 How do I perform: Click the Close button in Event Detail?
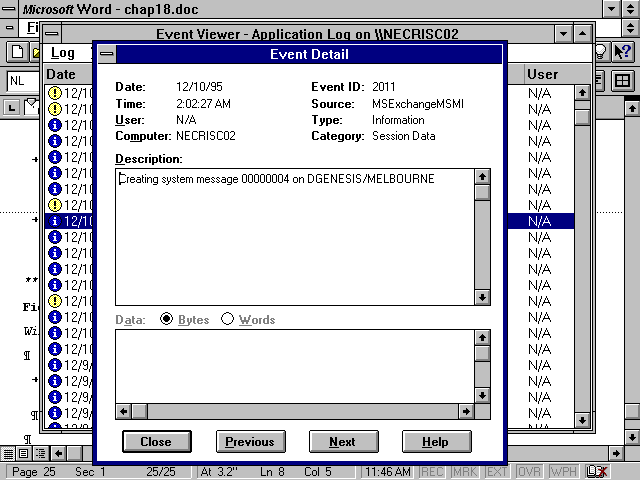[157, 442]
